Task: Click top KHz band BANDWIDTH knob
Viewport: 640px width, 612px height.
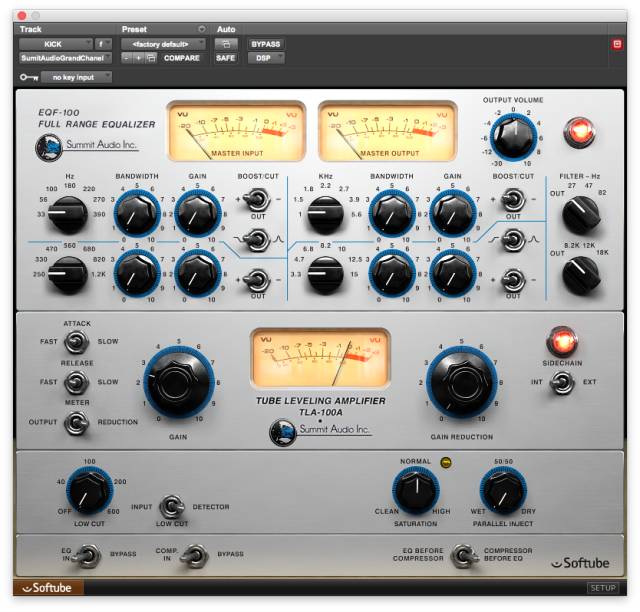Action: pyautogui.click(x=392, y=214)
